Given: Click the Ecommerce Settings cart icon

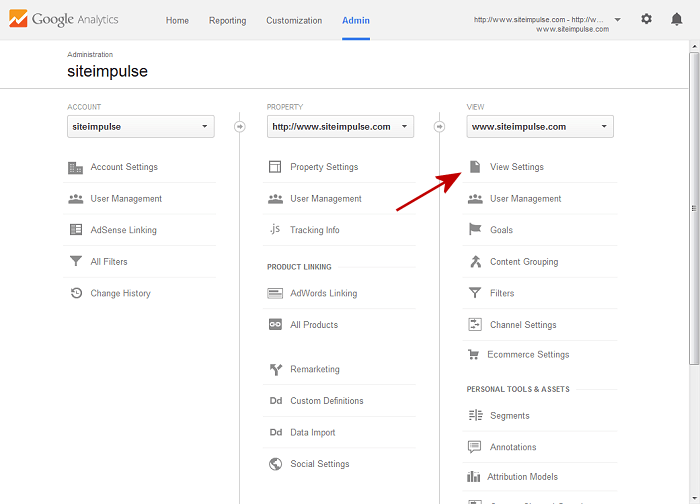Looking at the screenshot, I should (473, 354).
